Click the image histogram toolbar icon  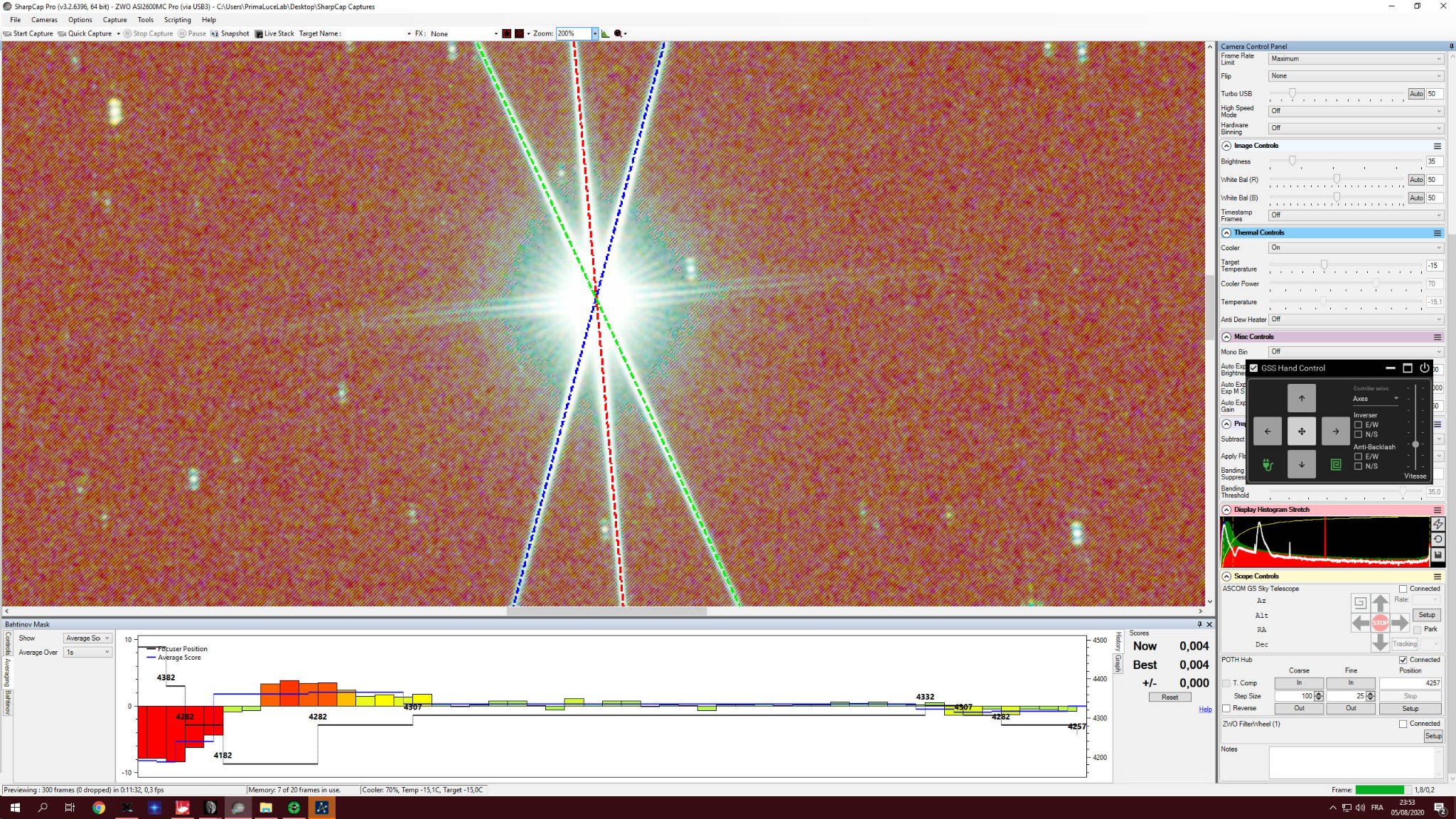point(605,33)
